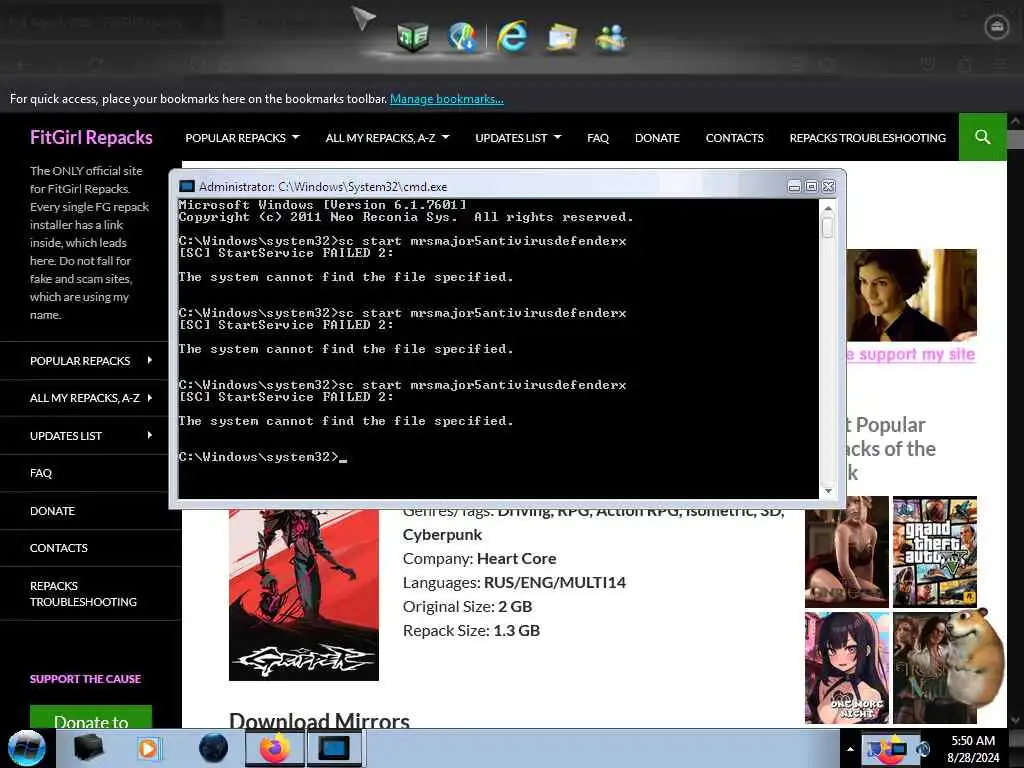Open the users group dock icon
The height and width of the screenshot is (768, 1024).
[x=611, y=37]
